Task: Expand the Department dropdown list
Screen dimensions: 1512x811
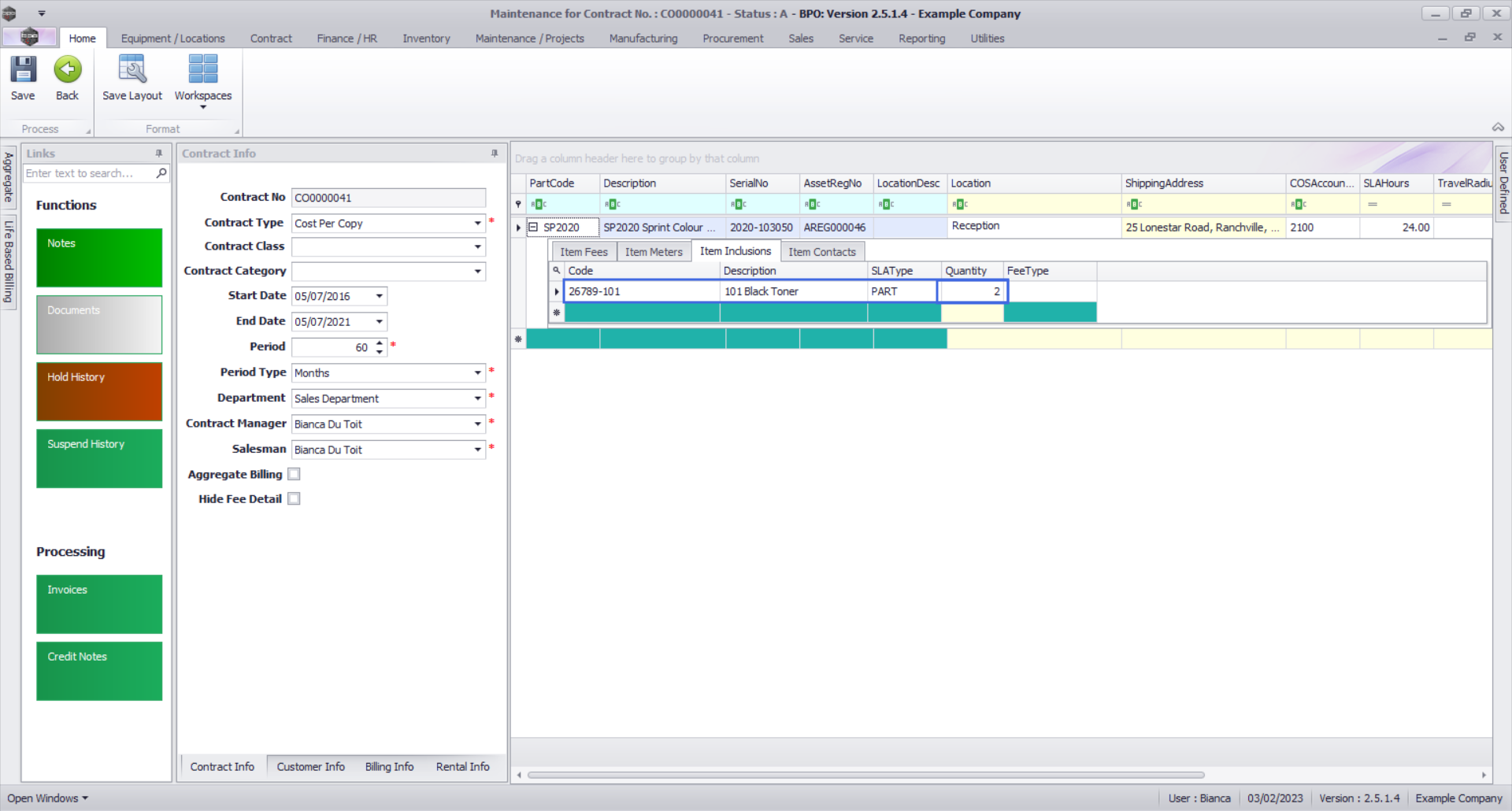Action: coord(477,399)
